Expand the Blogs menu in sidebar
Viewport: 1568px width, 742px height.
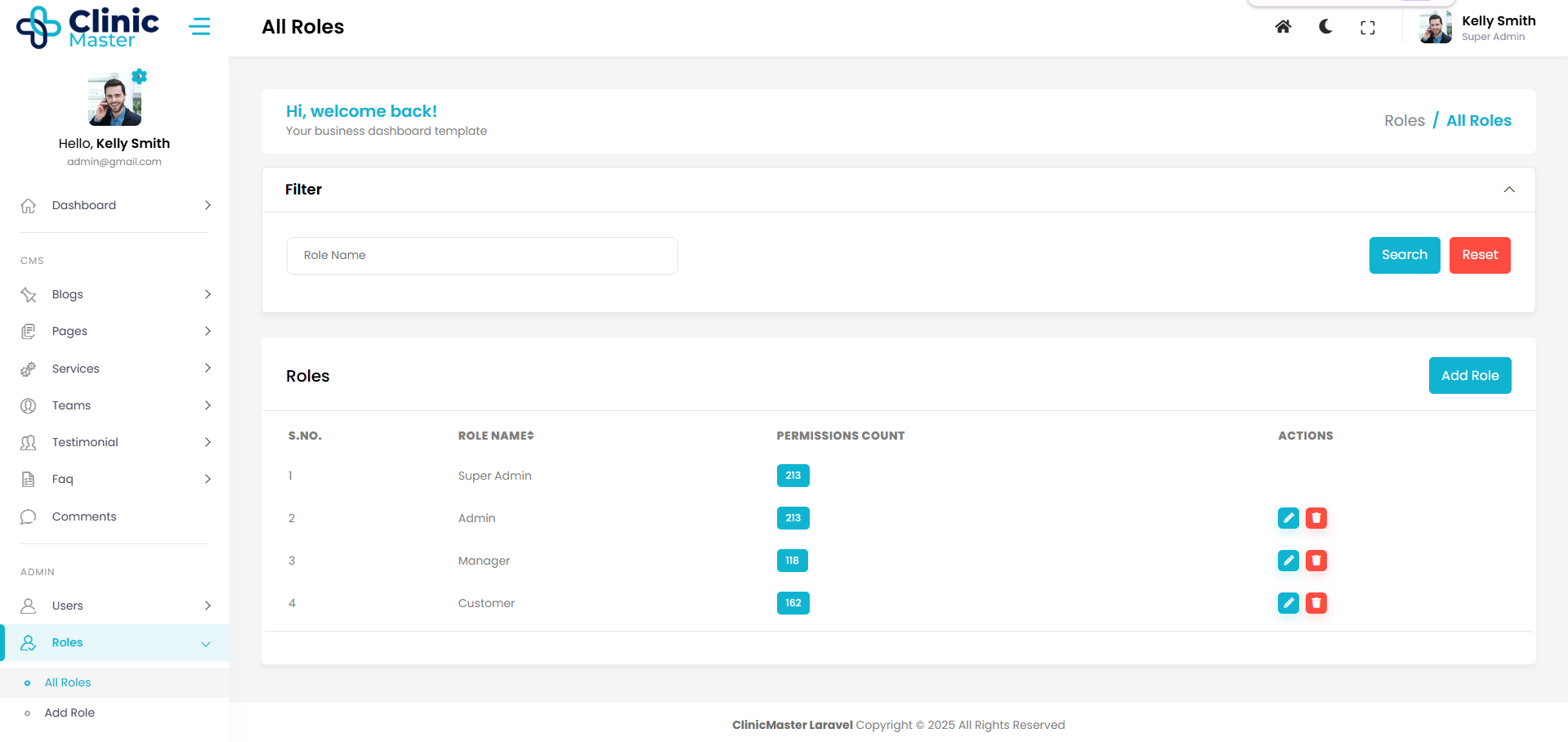pyautogui.click(x=114, y=294)
